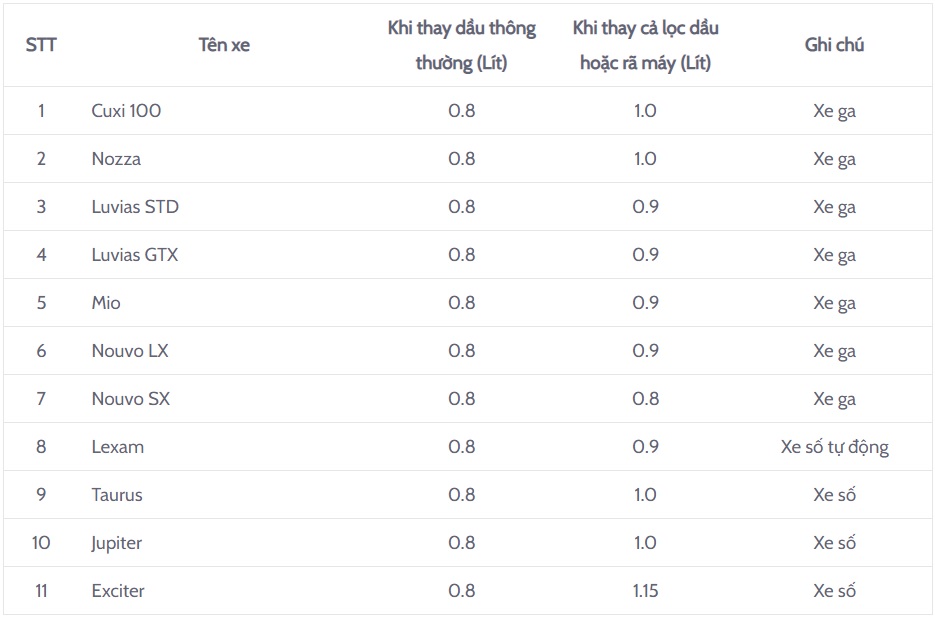Click the Nouvo LX cell

(130, 351)
